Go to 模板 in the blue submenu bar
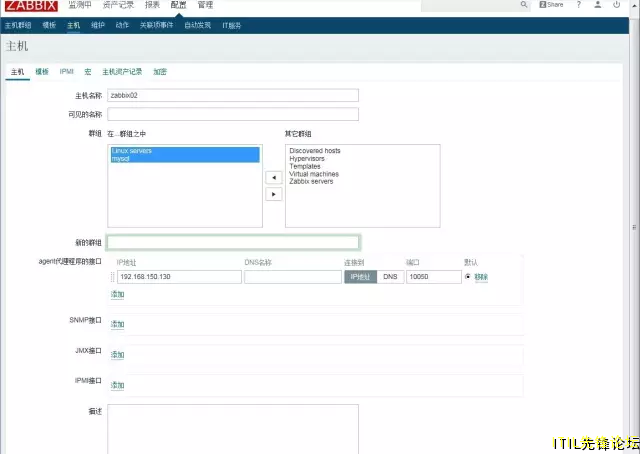Image resolution: width=640 pixels, height=454 pixels. pyautogui.click(x=49, y=25)
